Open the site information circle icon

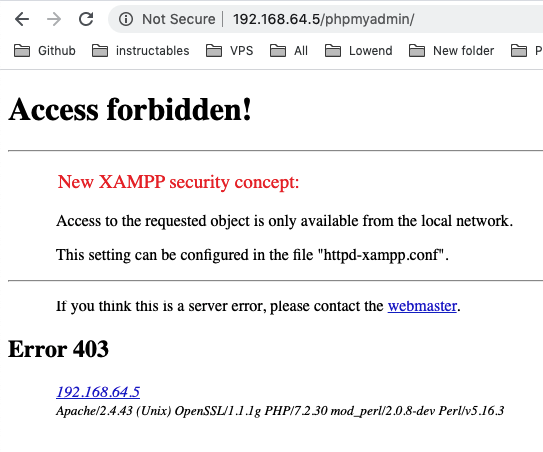tap(126, 19)
